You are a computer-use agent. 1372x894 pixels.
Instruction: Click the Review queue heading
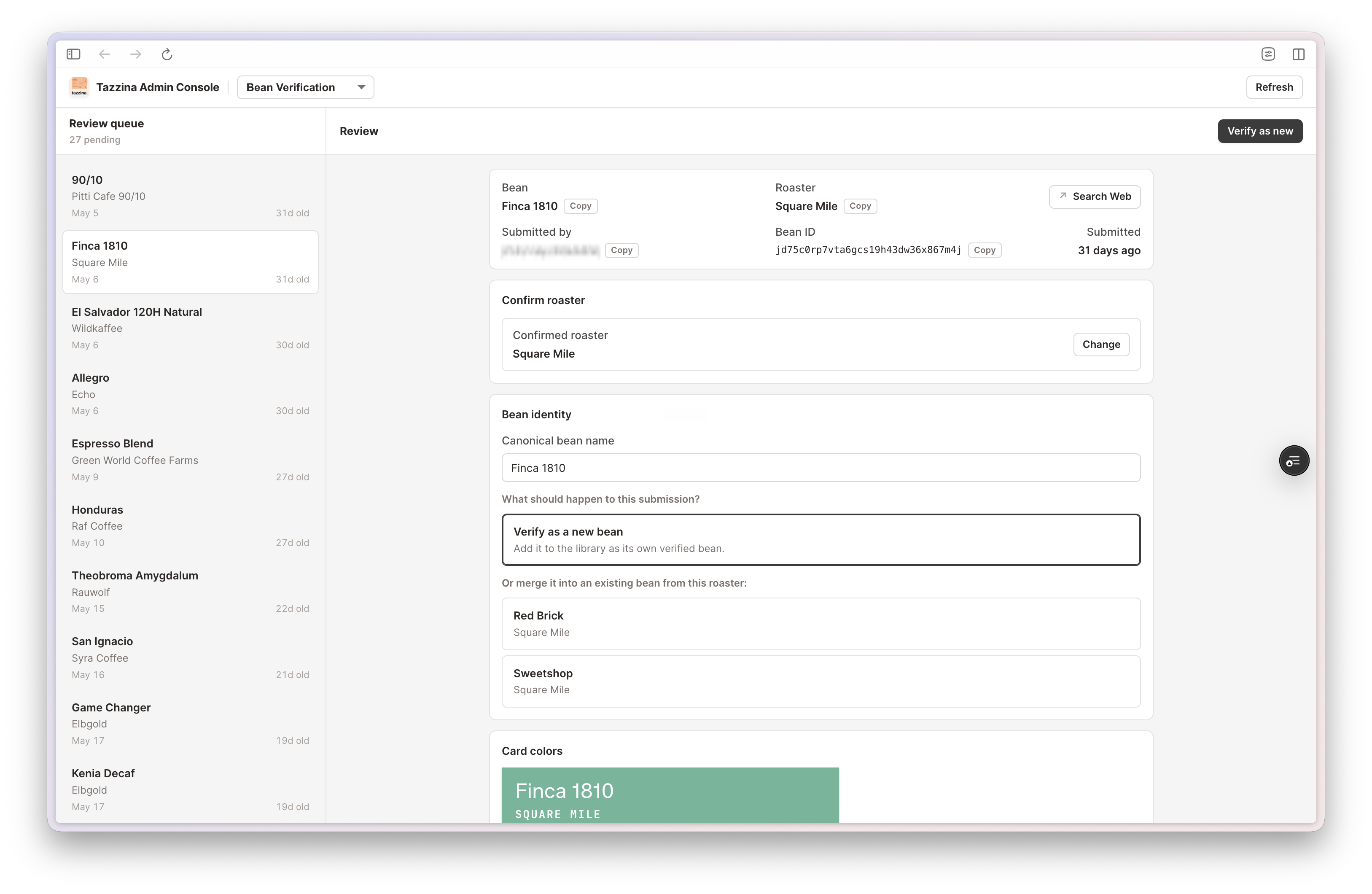click(x=107, y=124)
